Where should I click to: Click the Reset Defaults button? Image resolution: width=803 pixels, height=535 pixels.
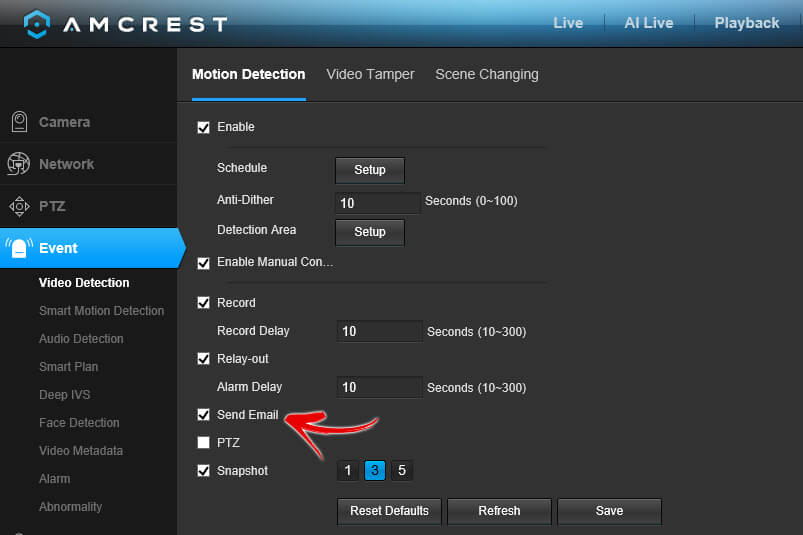tap(389, 511)
